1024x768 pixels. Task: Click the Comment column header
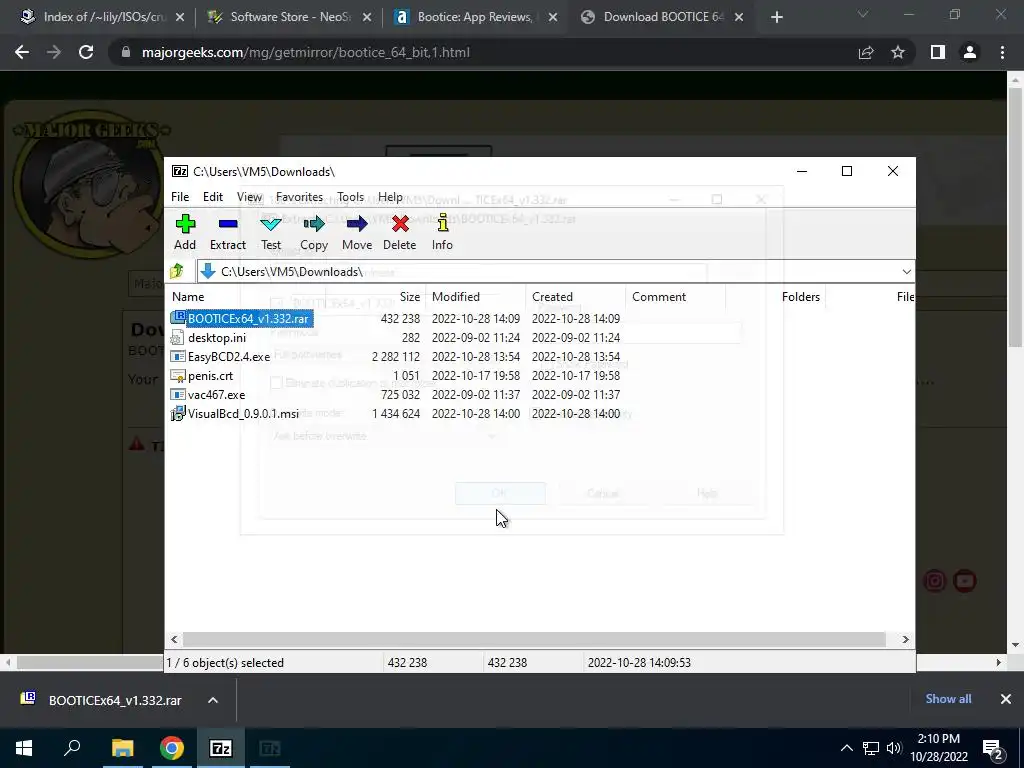coord(659,296)
